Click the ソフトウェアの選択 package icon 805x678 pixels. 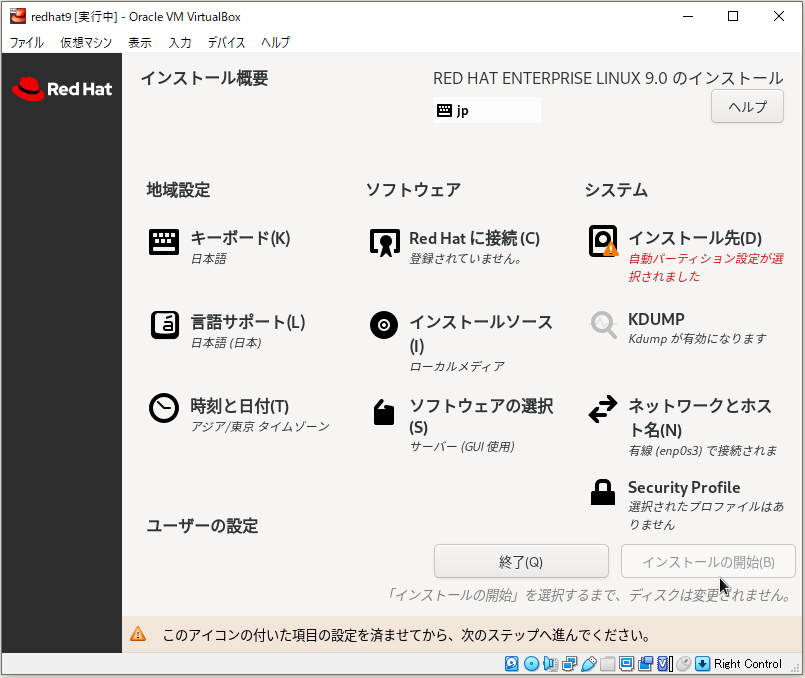[384, 412]
